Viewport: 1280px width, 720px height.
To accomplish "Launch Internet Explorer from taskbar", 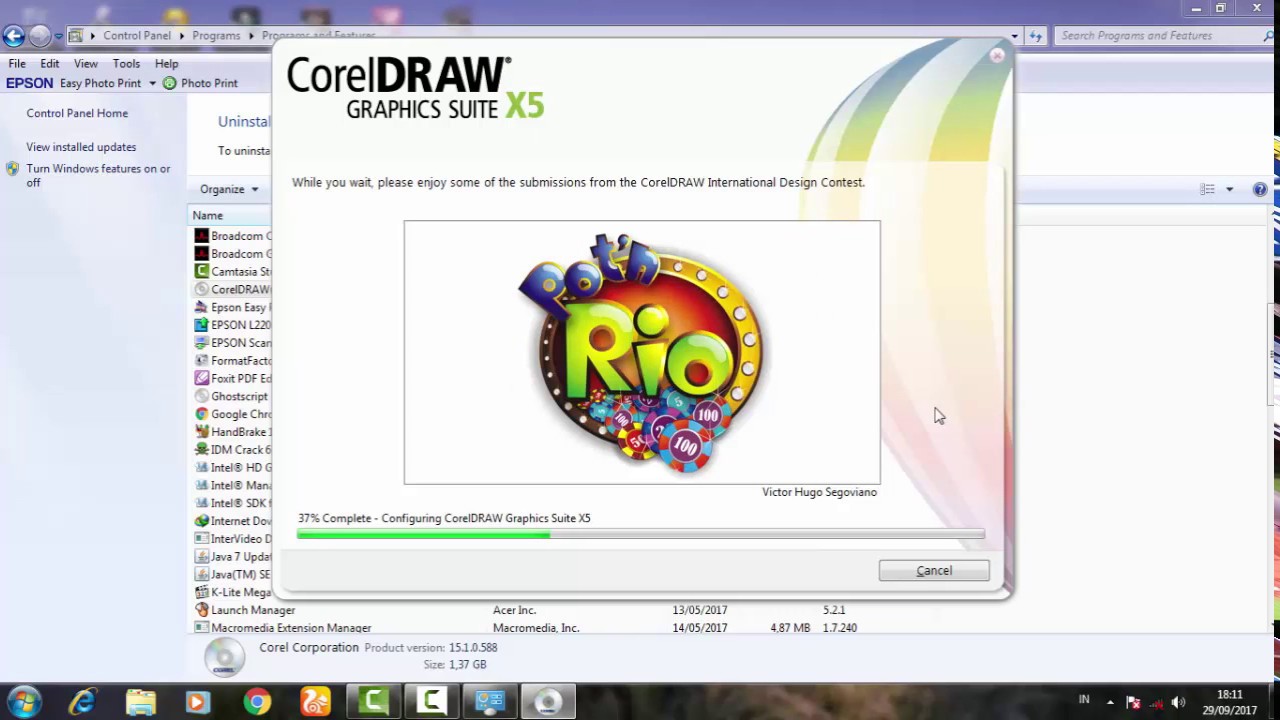I will click(82, 702).
